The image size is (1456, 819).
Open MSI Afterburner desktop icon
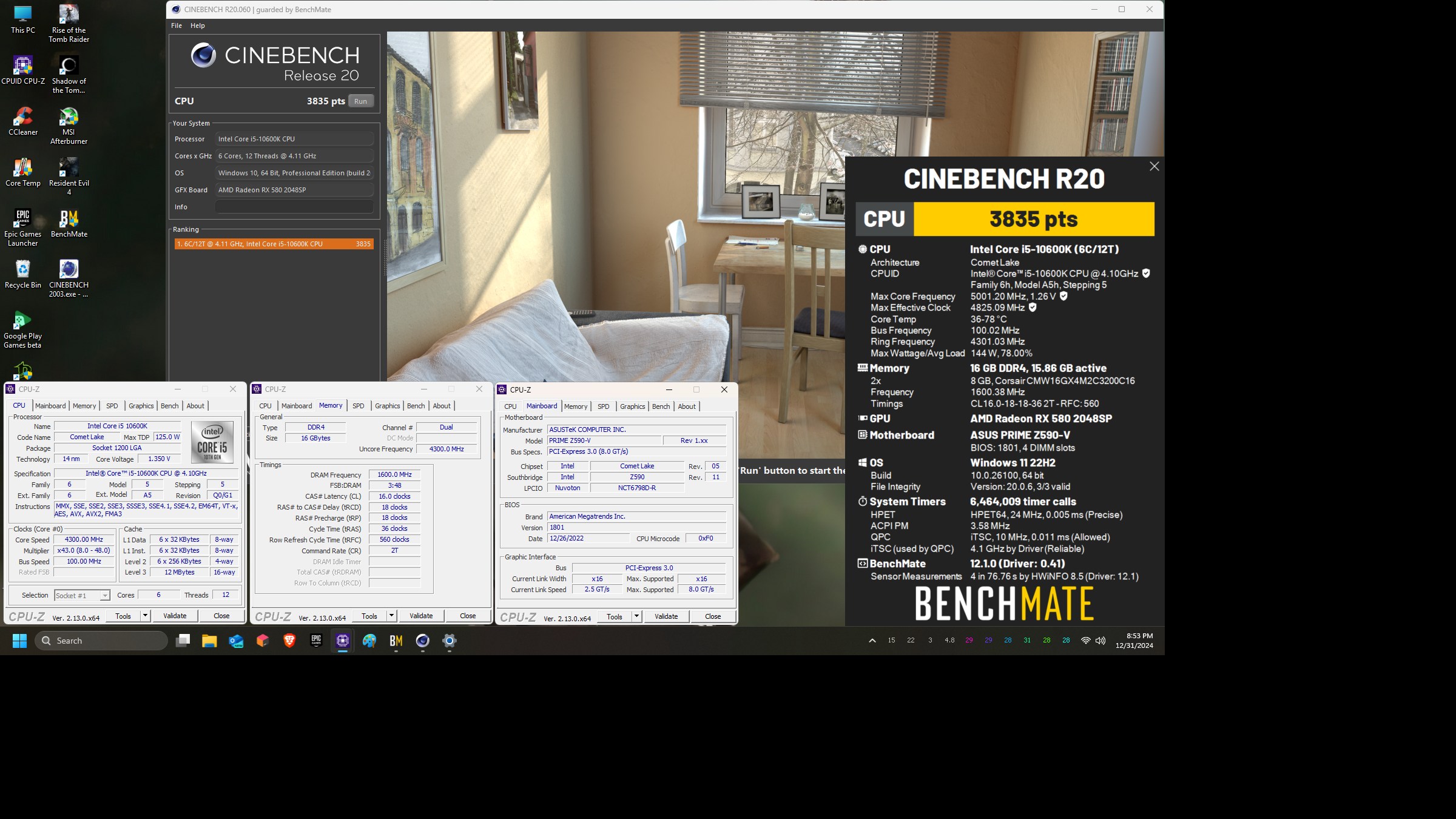[x=69, y=126]
